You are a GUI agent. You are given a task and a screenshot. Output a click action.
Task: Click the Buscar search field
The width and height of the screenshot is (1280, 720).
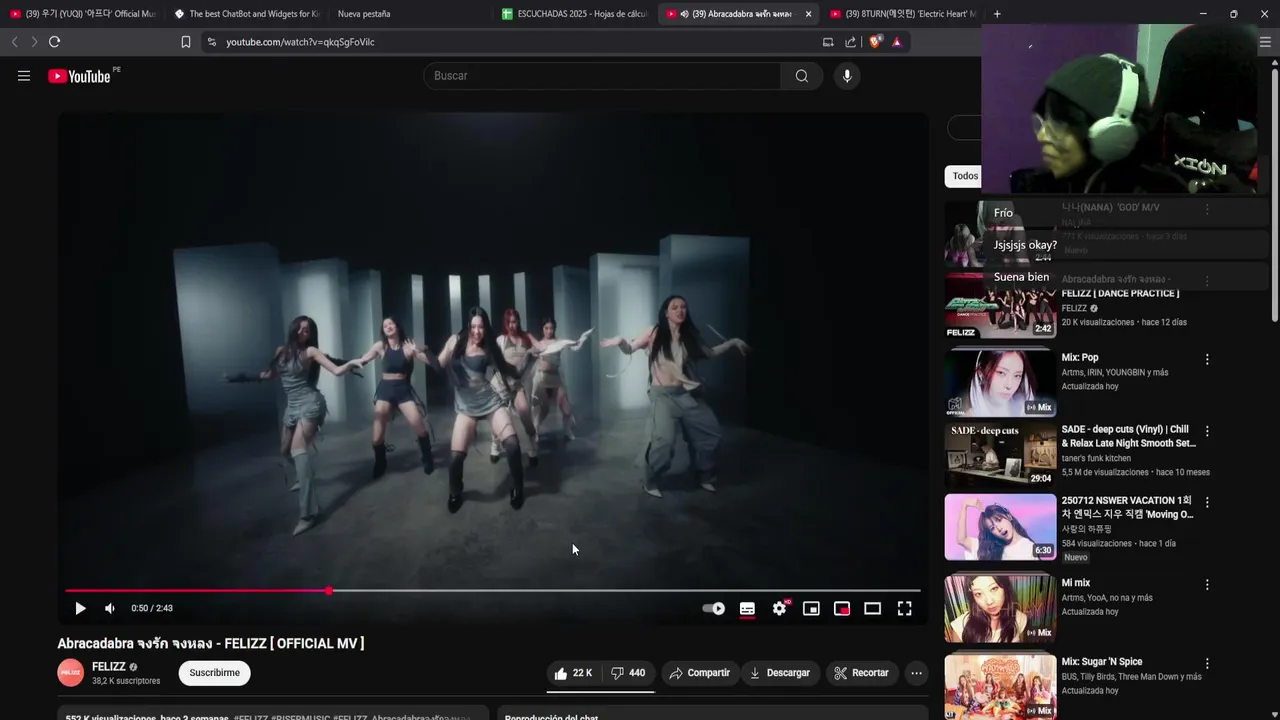(x=602, y=76)
